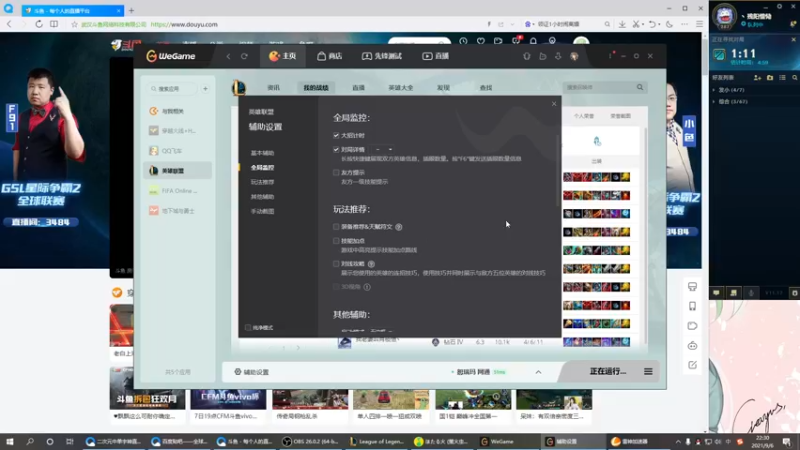Image resolution: width=800 pixels, height=450 pixels.
Task: Open browser downloads icon in toolbar
Action: (x=622, y=24)
